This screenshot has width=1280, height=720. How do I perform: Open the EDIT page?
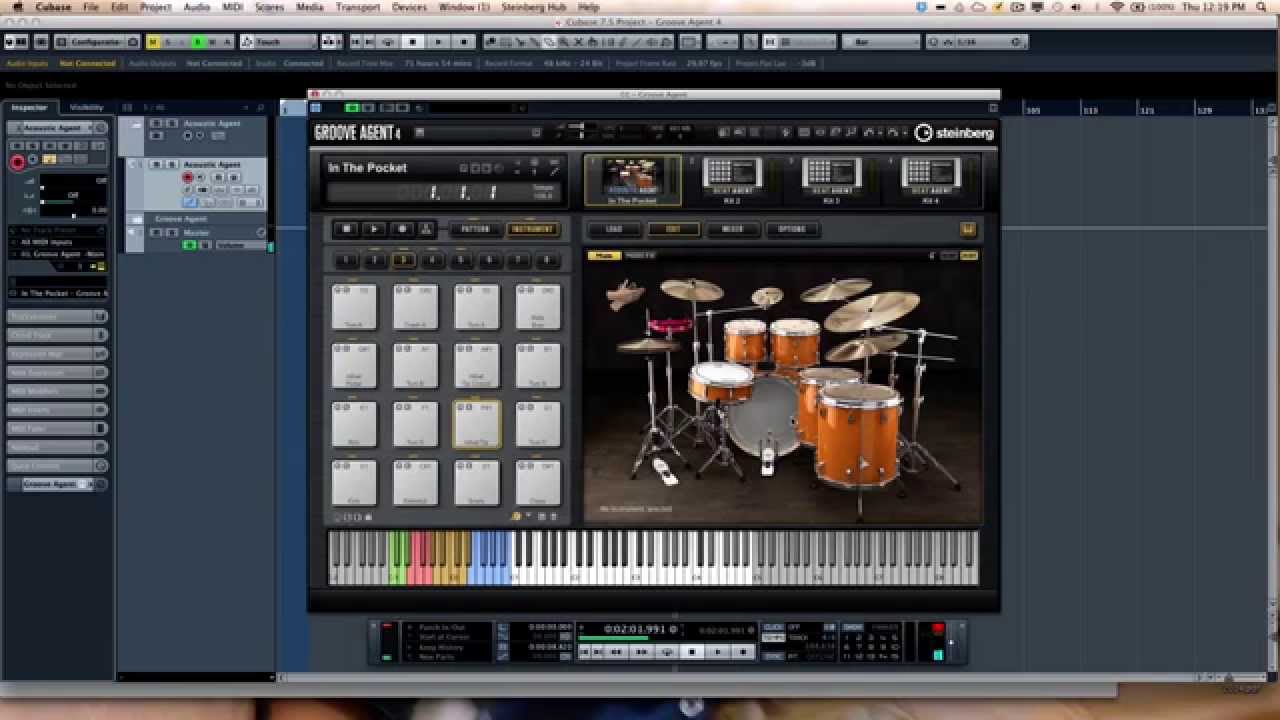tap(673, 229)
